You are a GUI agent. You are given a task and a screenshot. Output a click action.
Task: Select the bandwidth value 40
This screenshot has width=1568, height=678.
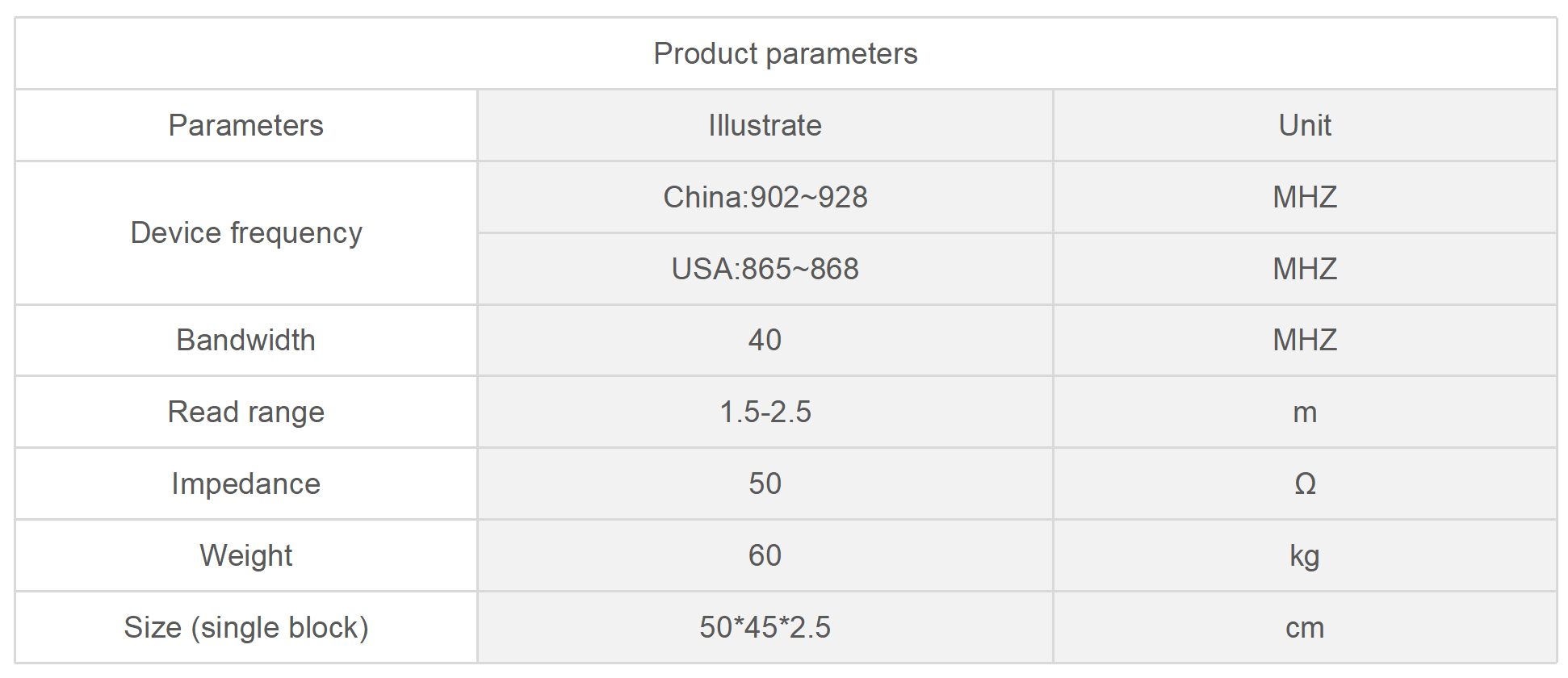765,340
